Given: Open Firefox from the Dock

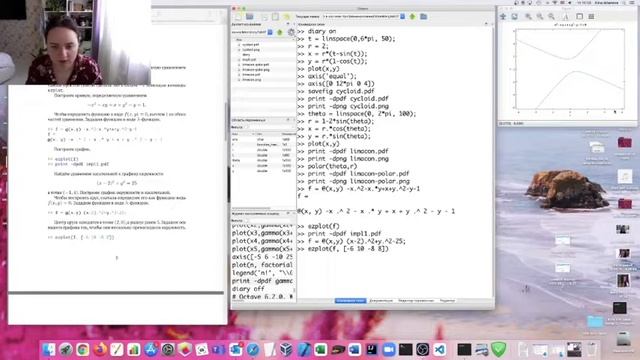Looking at the screenshot, I should click(100, 349).
